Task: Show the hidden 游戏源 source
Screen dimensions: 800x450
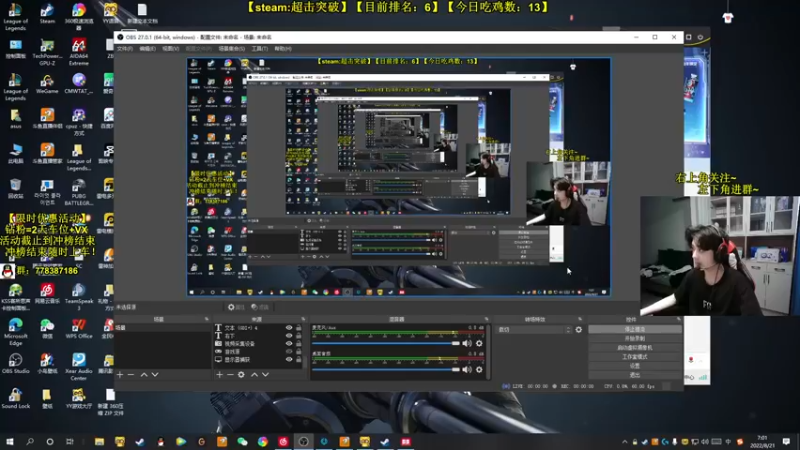Action: click(x=289, y=352)
